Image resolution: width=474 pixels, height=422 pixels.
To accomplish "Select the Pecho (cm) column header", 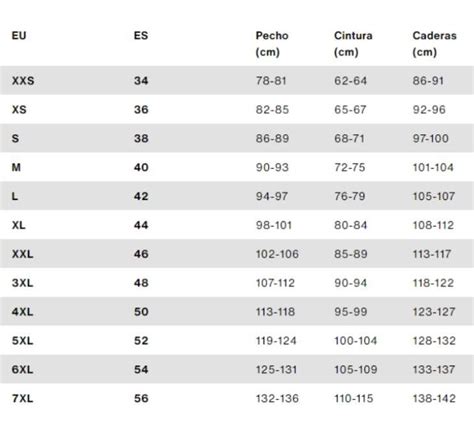I will (272, 44).
